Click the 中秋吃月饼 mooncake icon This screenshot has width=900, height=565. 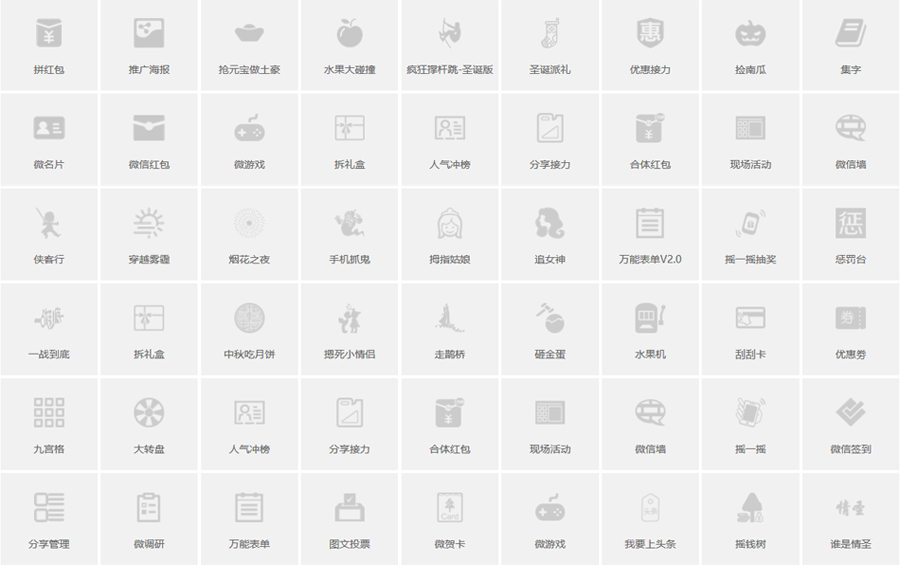pos(249,318)
